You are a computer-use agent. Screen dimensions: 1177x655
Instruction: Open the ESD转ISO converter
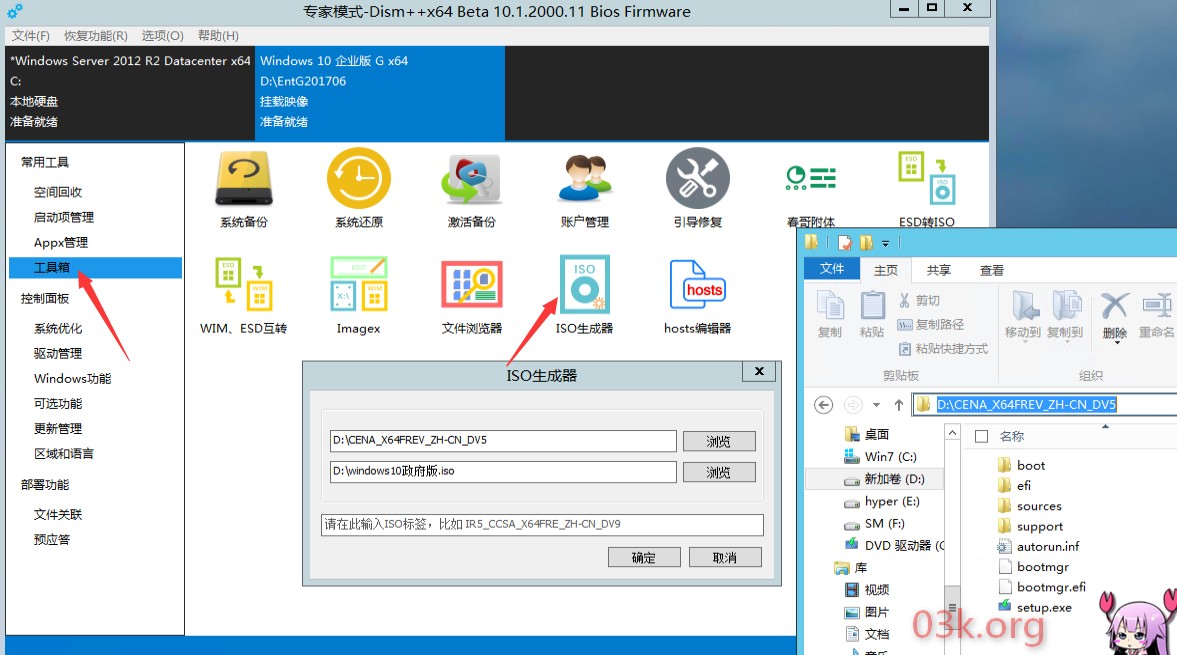[x=927, y=188]
